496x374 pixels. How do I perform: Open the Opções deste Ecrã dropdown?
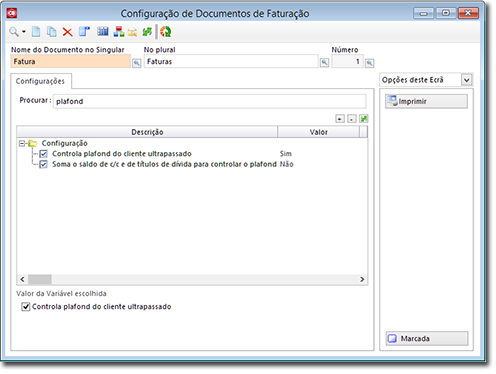tap(466, 80)
